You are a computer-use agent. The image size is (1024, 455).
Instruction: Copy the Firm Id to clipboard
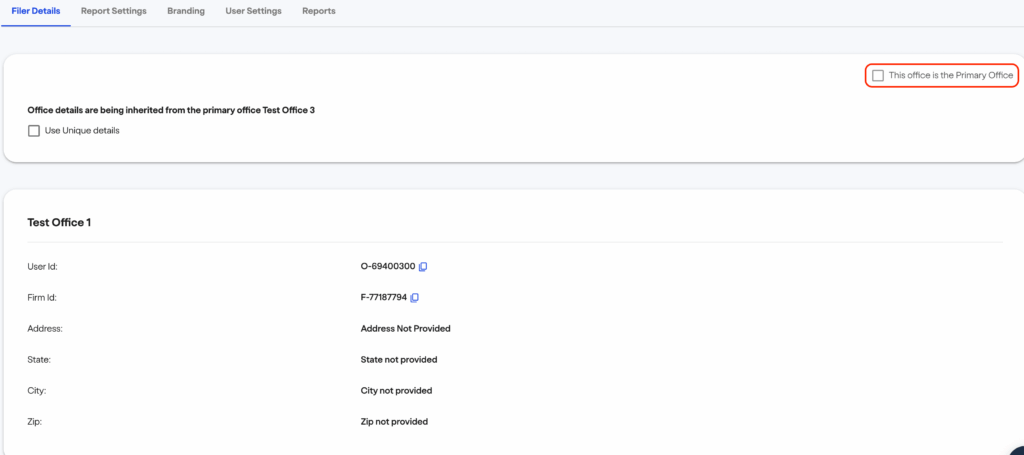tap(415, 298)
